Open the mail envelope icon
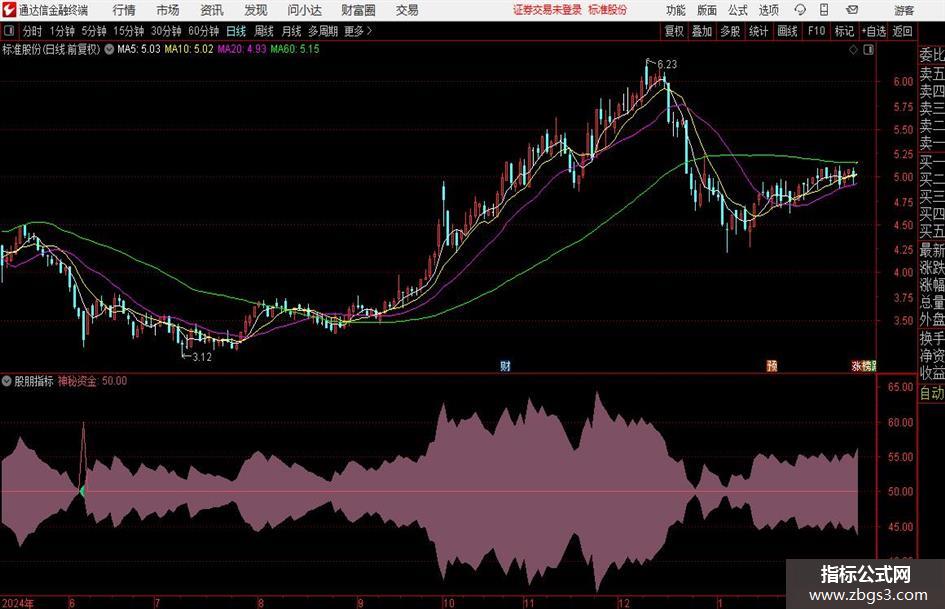The image size is (945, 609). coord(852,10)
